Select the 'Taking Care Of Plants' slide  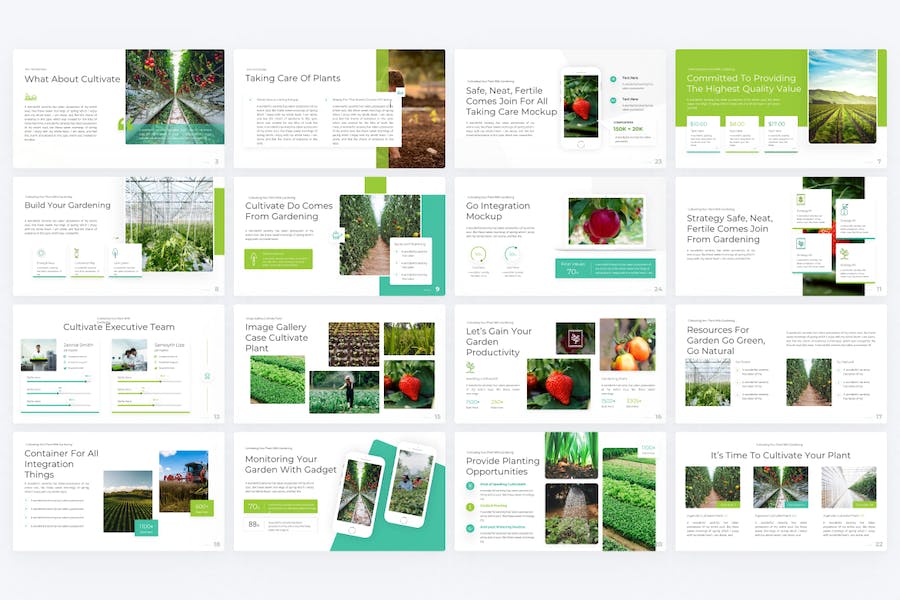click(x=339, y=109)
